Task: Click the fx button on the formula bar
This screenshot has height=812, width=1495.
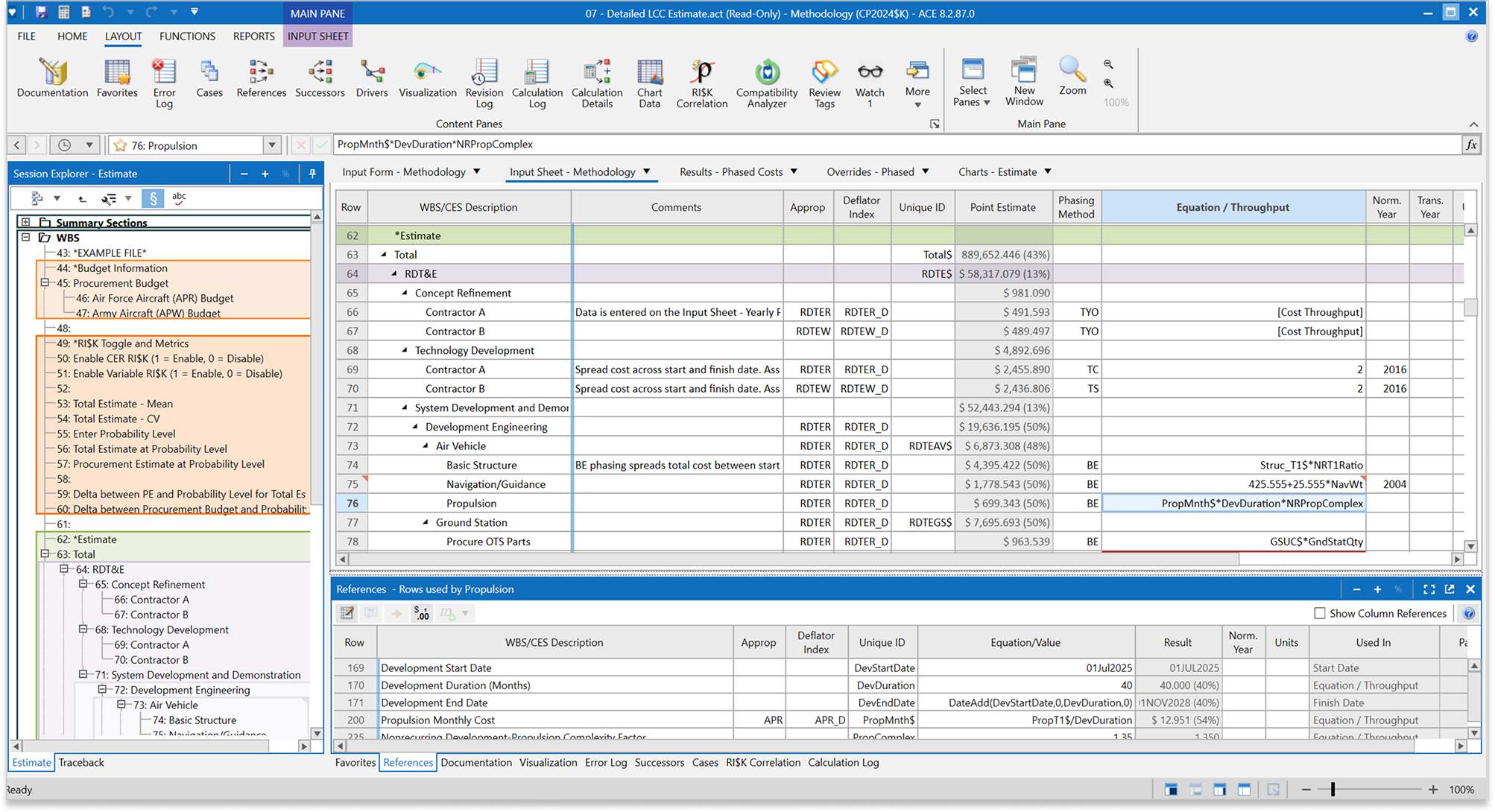Action: (x=1472, y=145)
